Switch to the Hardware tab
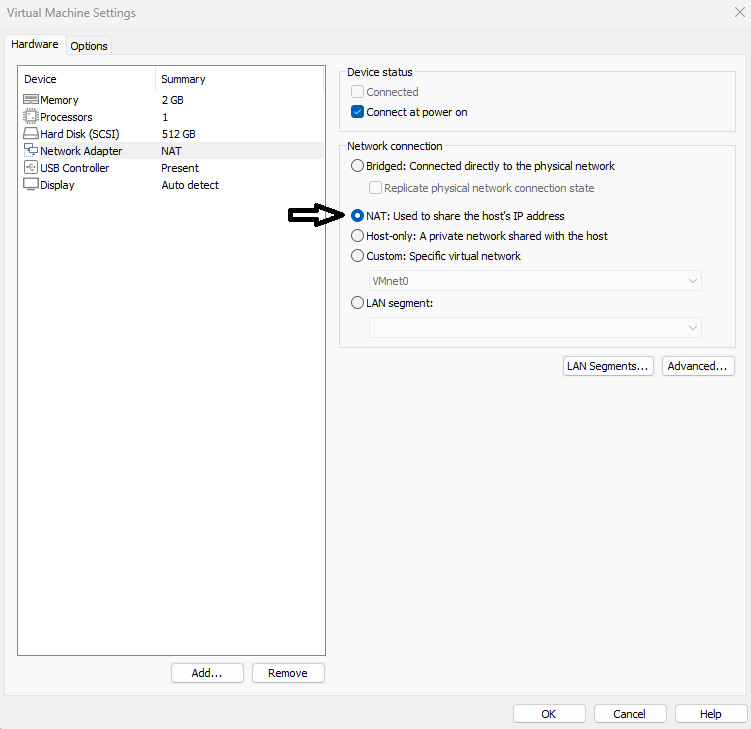The width and height of the screenshot is (751, 729). pyautogui.click(x=34, y=44)
